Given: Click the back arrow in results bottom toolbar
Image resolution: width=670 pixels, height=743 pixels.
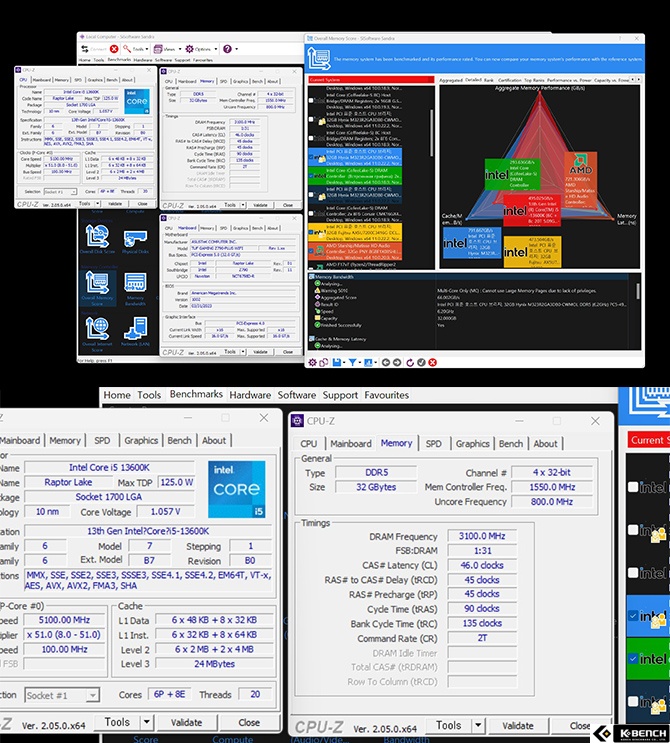Looking at the screenshot, I should pos(386,362).
